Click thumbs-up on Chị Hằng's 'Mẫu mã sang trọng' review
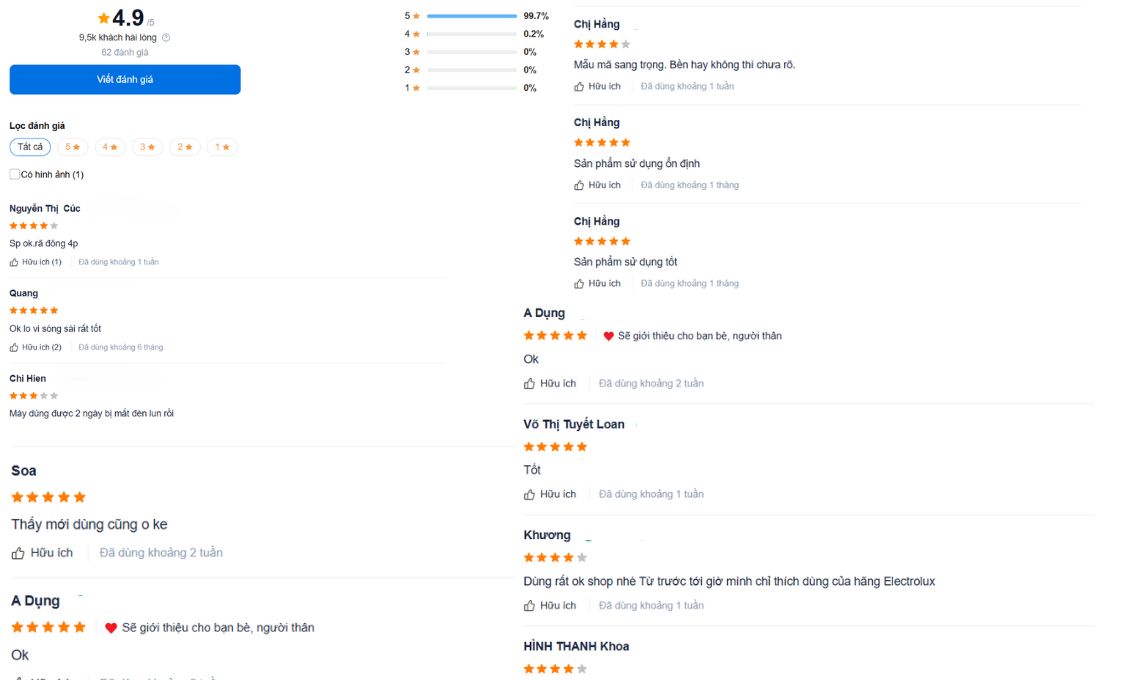1134x680 pixels. 579,86
